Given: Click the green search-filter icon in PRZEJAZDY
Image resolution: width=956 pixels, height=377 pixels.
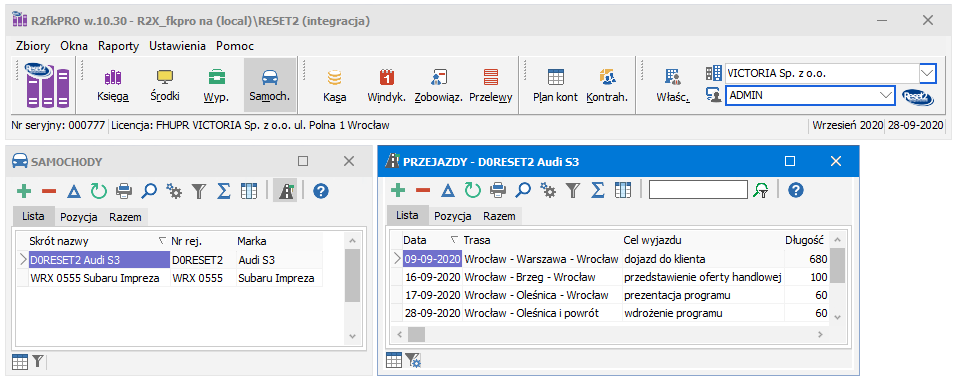Looking at the screenshot, I should (760, 191).
